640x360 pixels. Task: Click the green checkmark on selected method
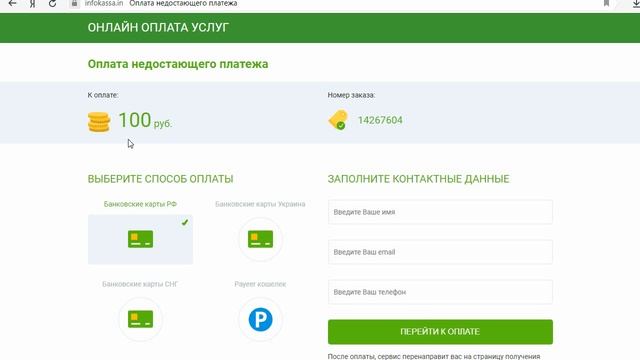(x=185, y=222)
